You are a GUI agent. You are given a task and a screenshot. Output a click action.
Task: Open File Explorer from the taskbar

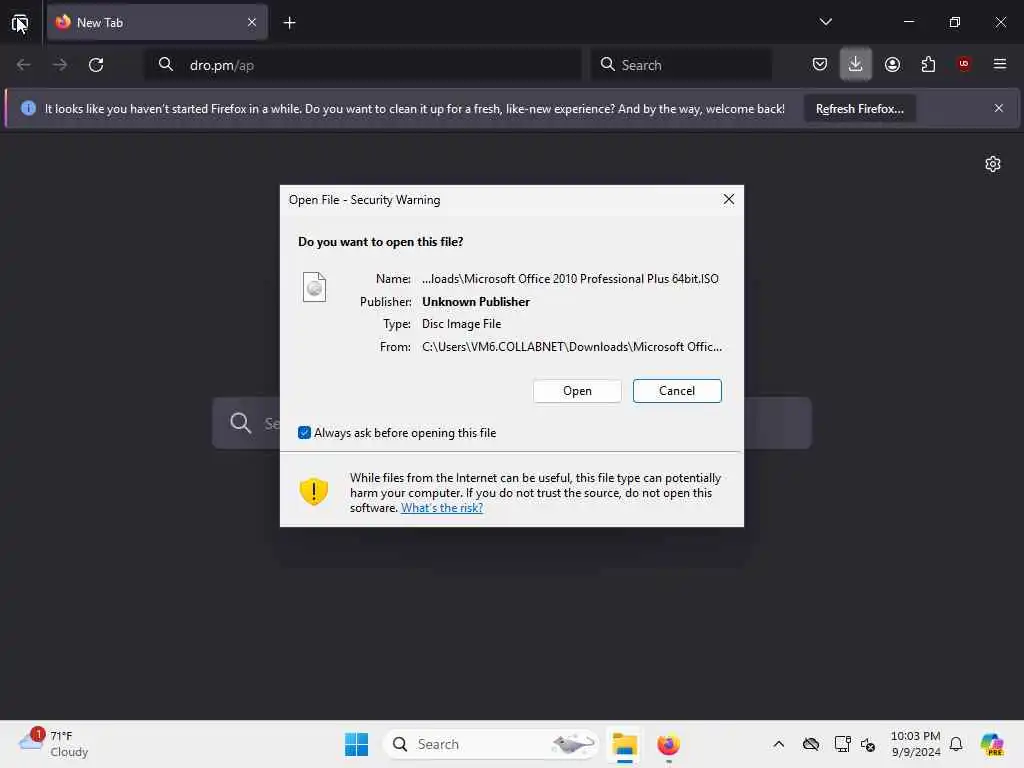click(624, 744)
